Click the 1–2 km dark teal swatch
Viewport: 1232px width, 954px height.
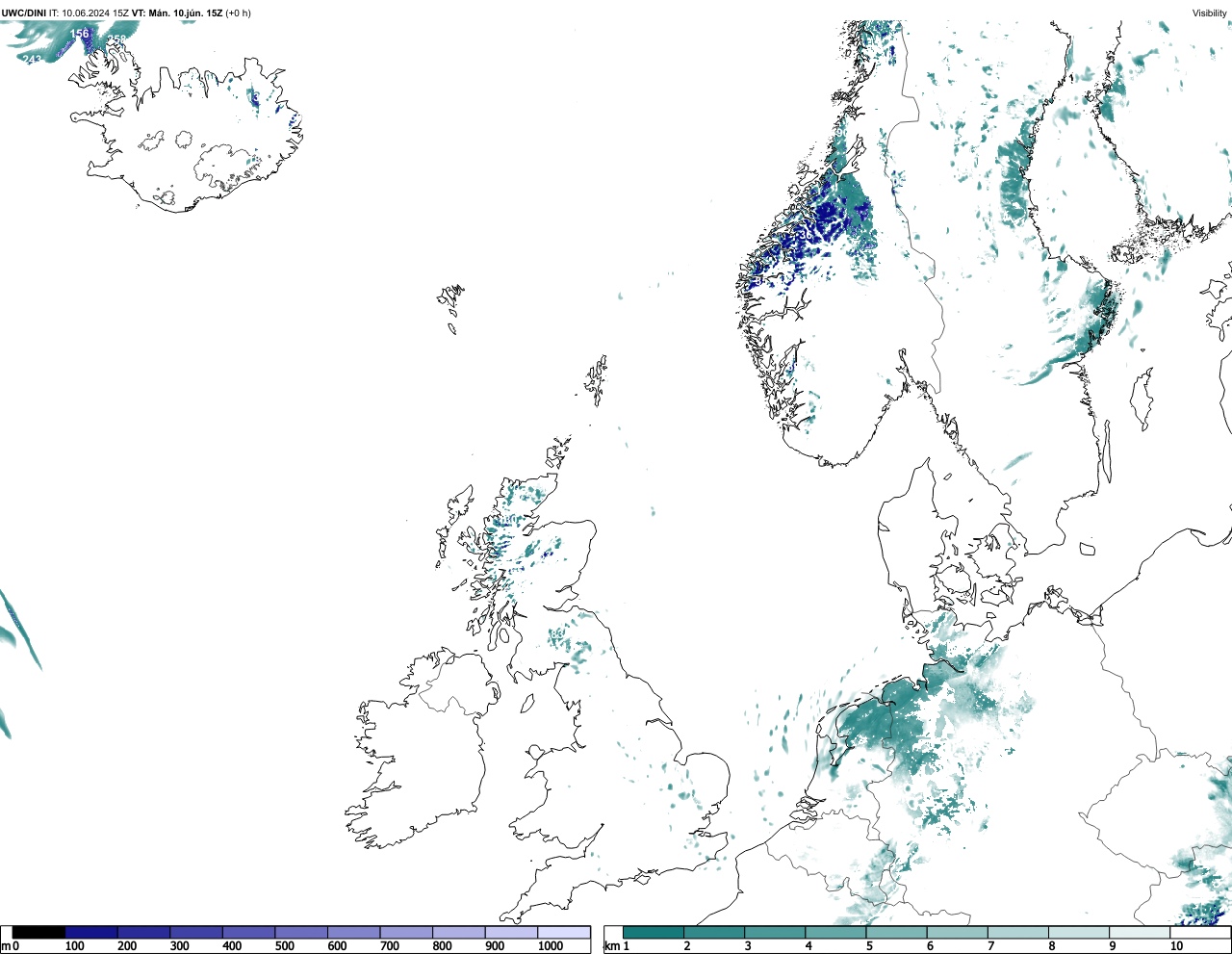click(x=654, y=932)
